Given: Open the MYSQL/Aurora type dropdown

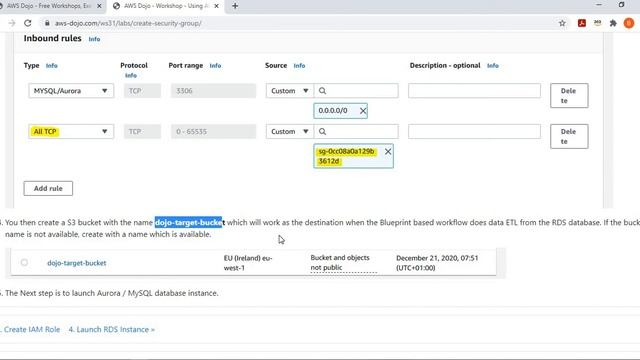Looking at the screenshot, I should tap(71, 91).
